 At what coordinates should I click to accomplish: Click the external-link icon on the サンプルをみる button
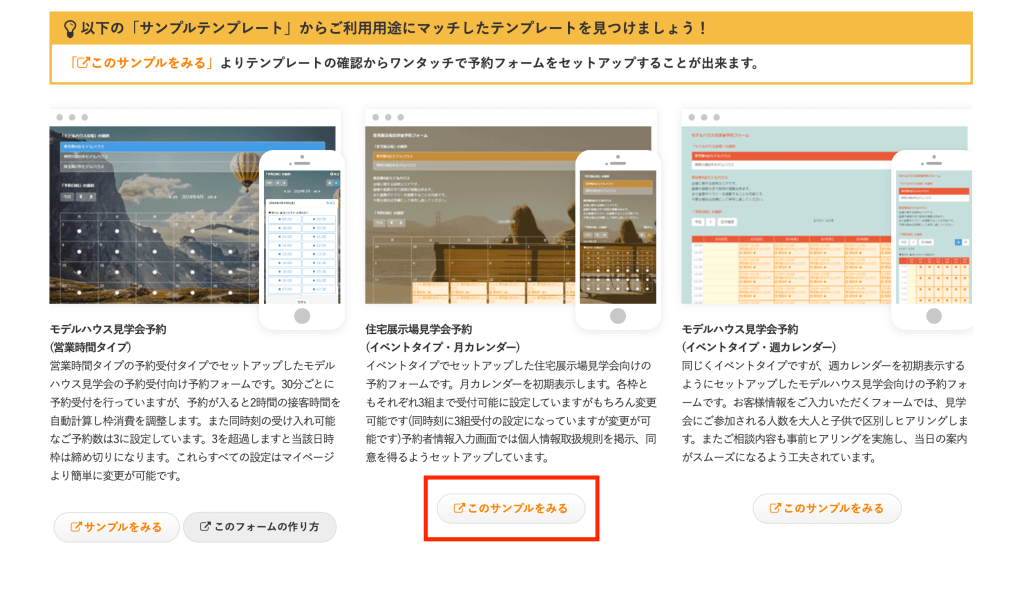(x=75, y=527)
